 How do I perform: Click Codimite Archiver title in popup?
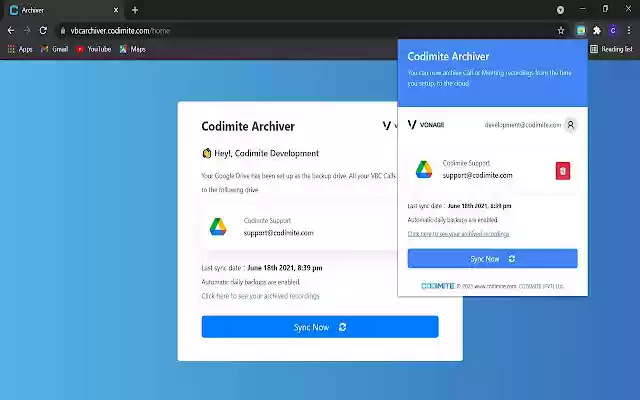[448, 56]
